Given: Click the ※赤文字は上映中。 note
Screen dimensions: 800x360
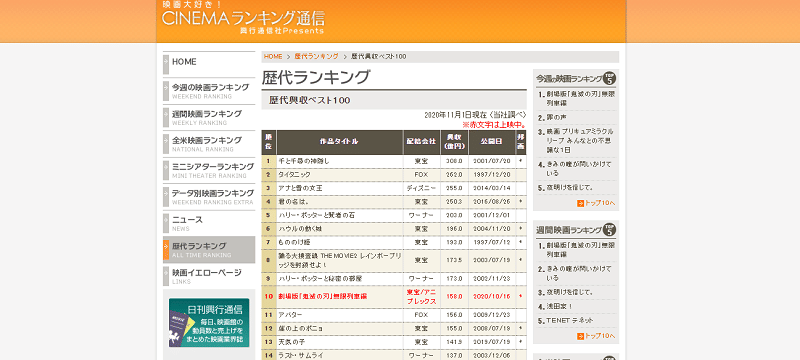Looking at the screenshot, I should [x=494, y=124].
